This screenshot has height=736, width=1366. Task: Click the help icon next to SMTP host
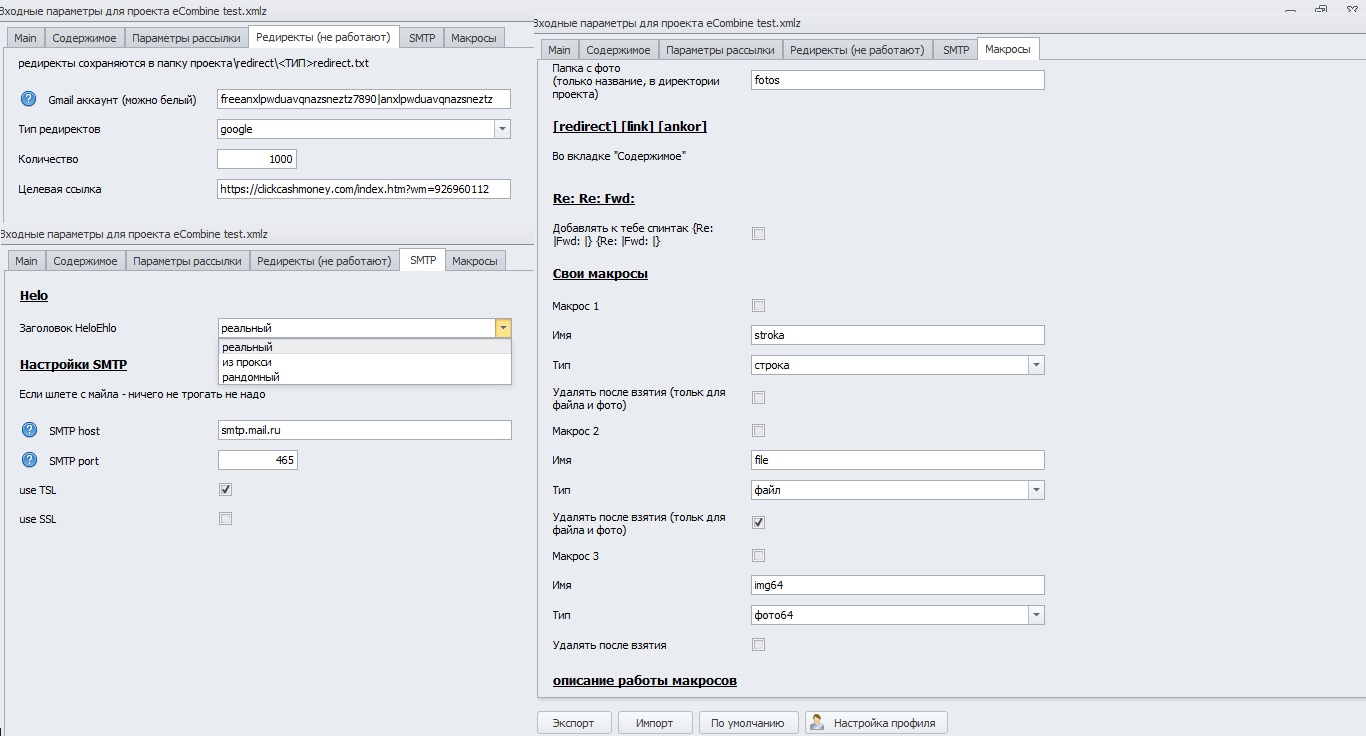[x=29, y=430]
